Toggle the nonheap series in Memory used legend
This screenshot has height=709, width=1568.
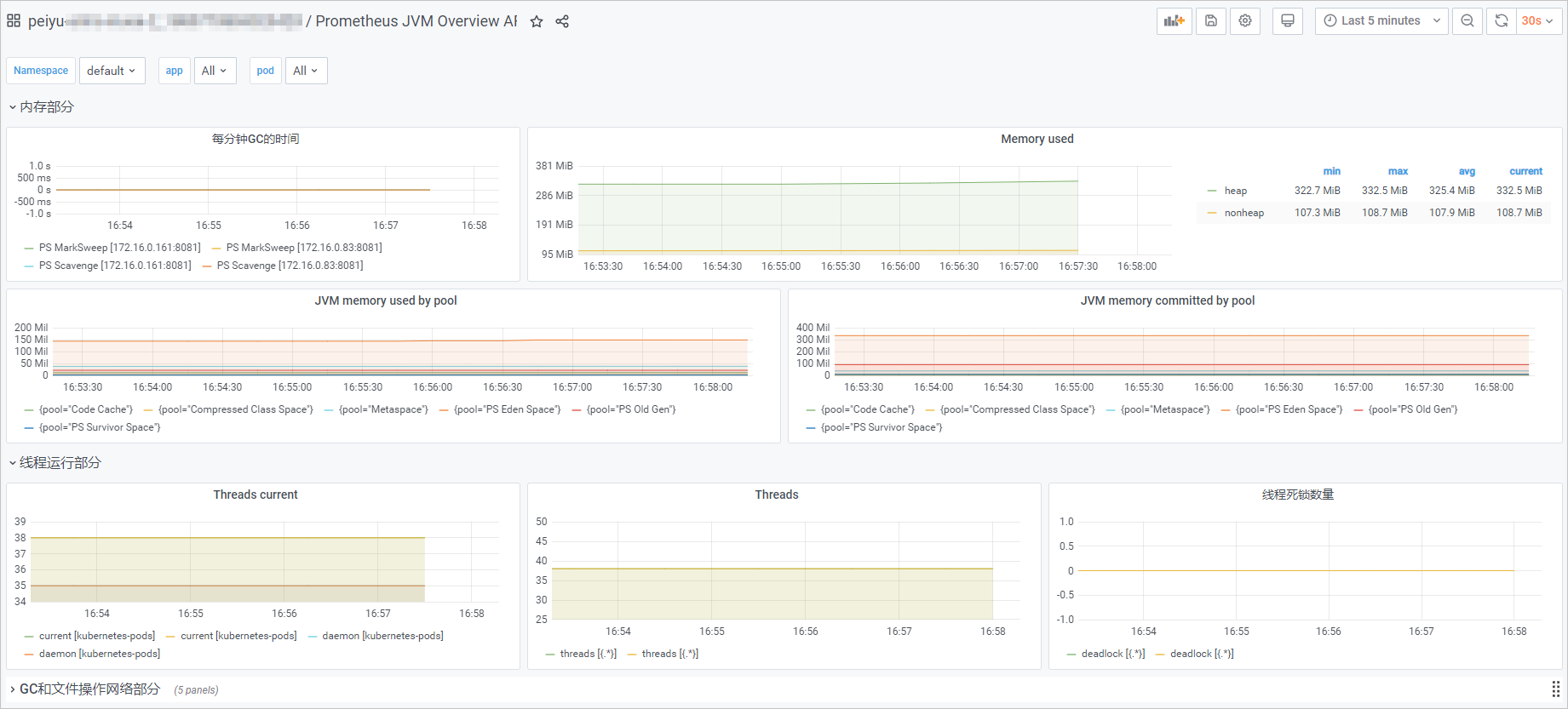pyautogui.click(x=1244, y=213)
